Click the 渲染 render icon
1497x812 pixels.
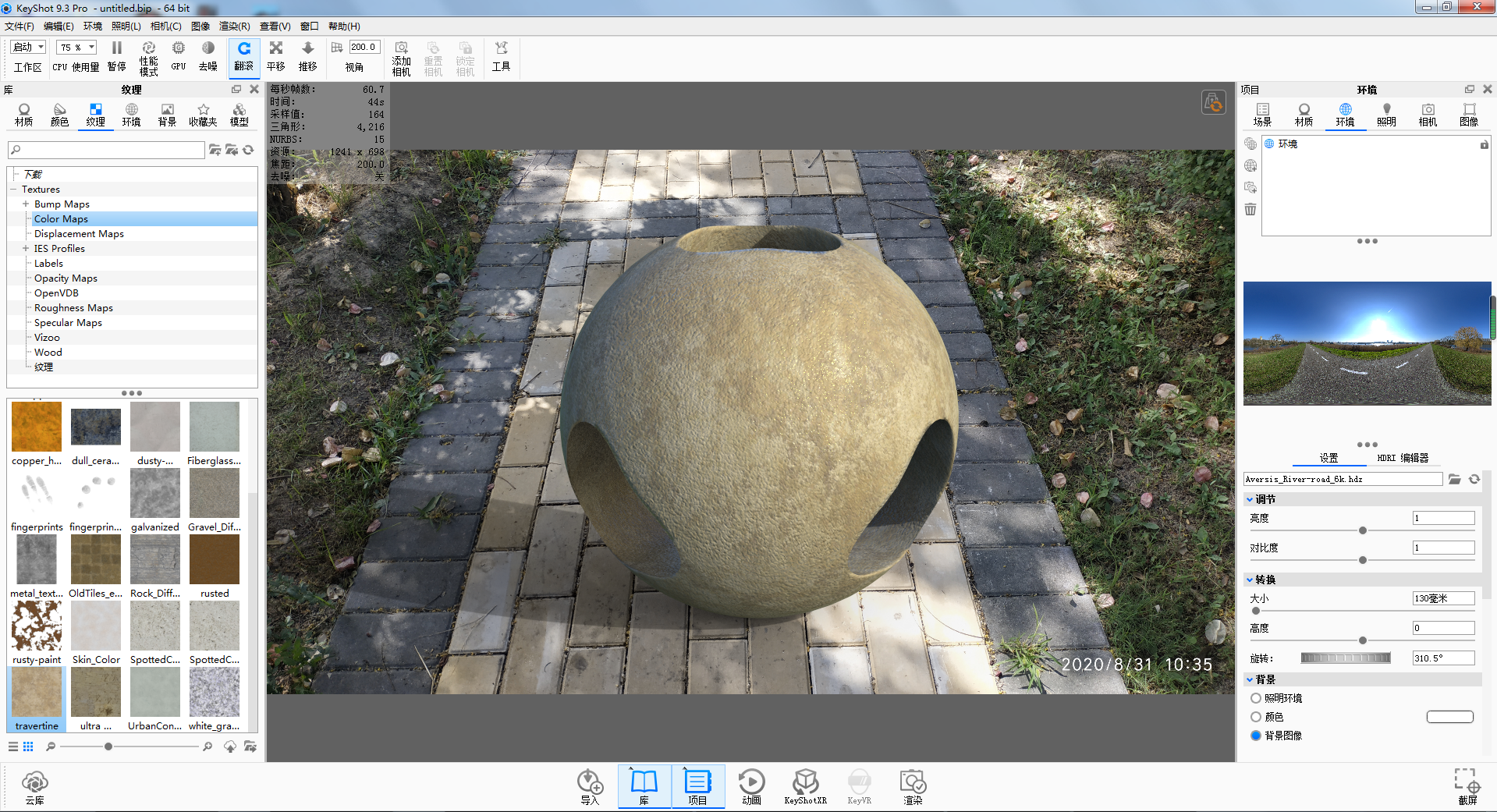(913, 786)
